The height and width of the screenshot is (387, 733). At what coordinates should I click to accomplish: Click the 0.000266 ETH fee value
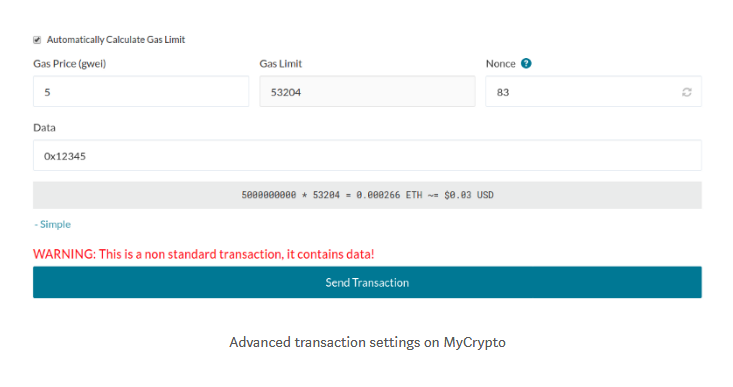coord(389,195)
